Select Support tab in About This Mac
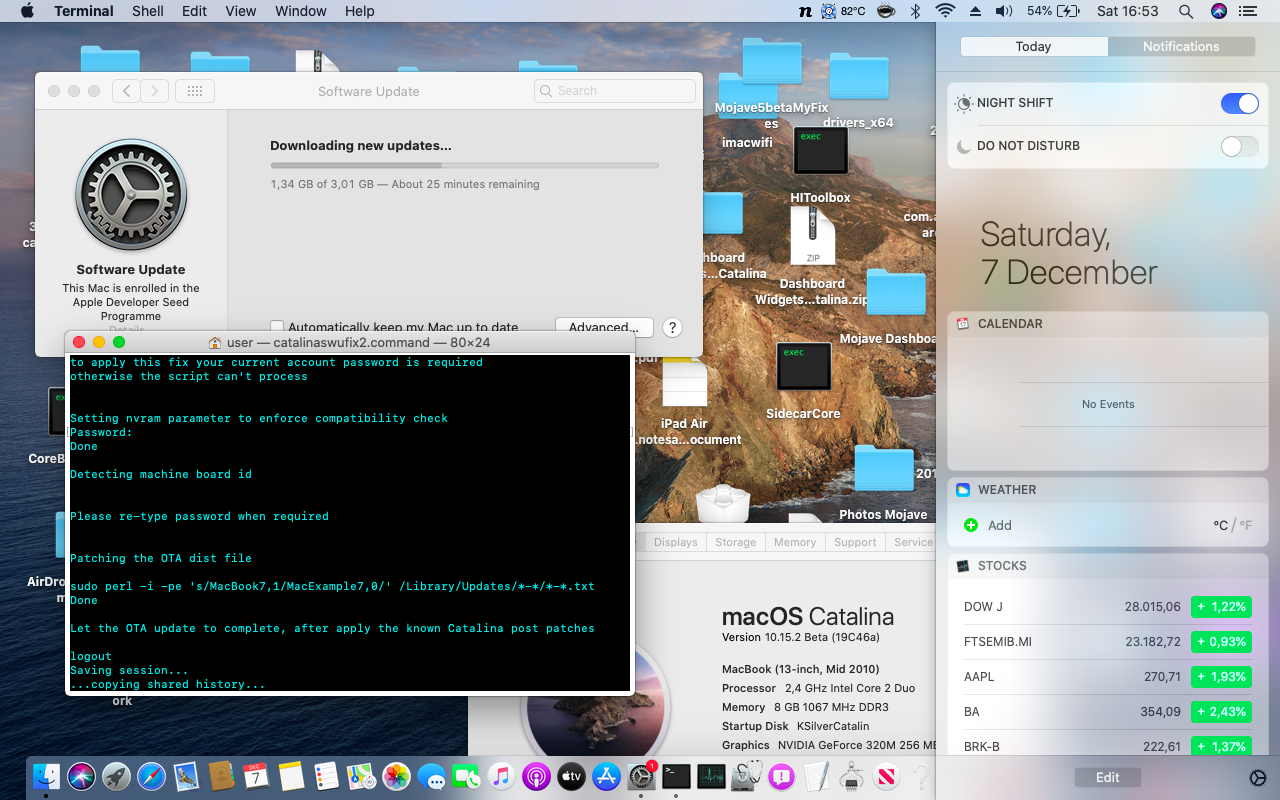 [855, 542]
